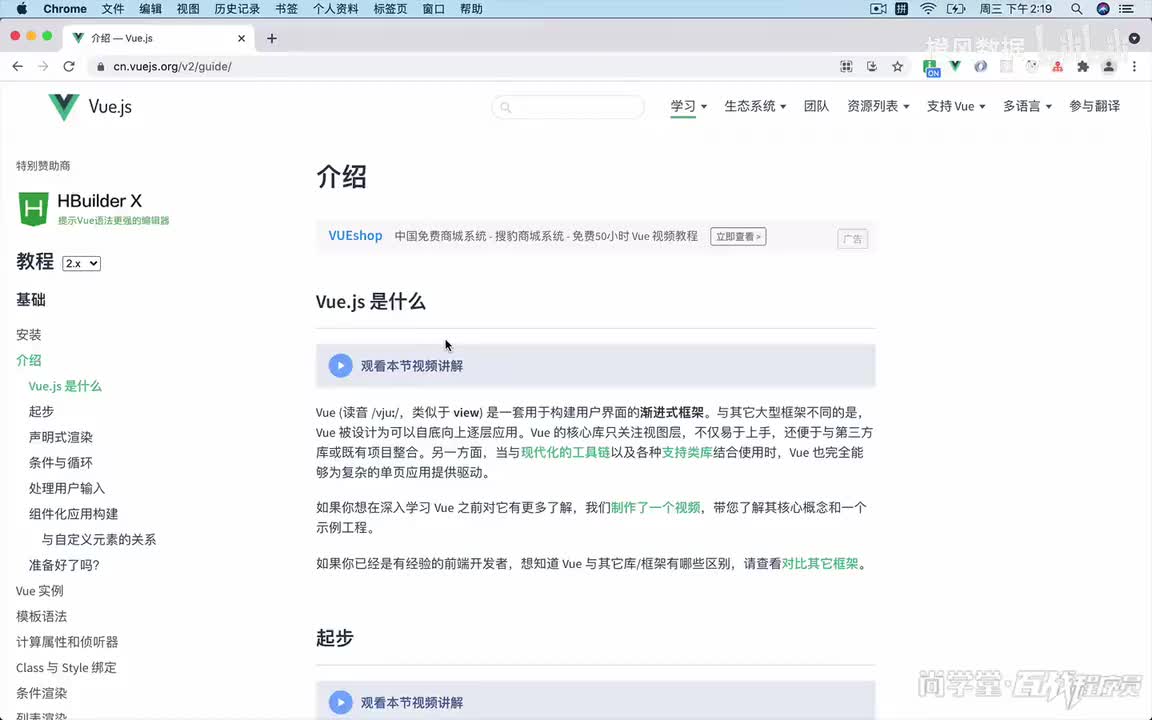This screenshot has width=1152, height=720.
Task: Open the 团队 page link
Action: 816,107
